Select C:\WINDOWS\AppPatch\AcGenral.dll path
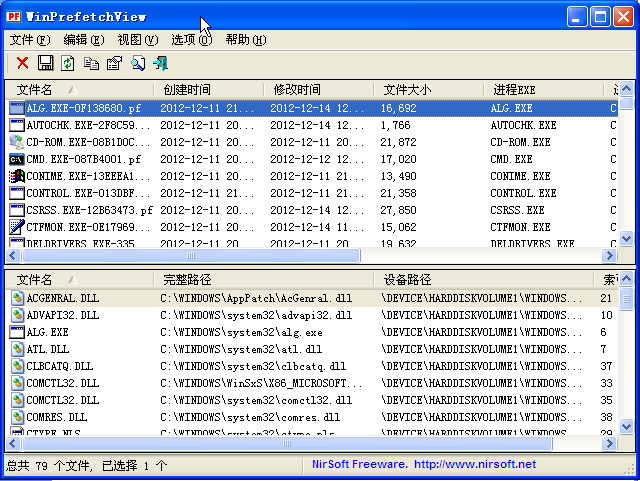The image size is (640, 481). [x=256, y=298]
